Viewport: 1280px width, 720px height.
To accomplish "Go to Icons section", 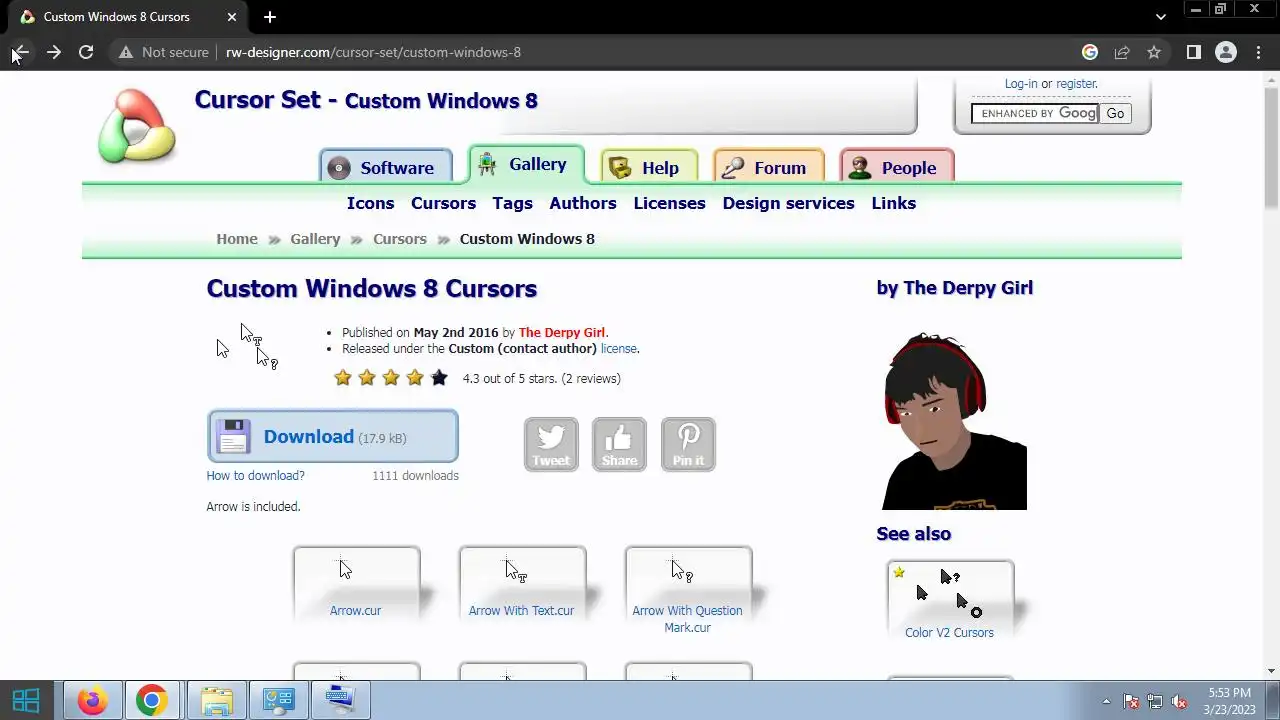I will tap(370, 203).
